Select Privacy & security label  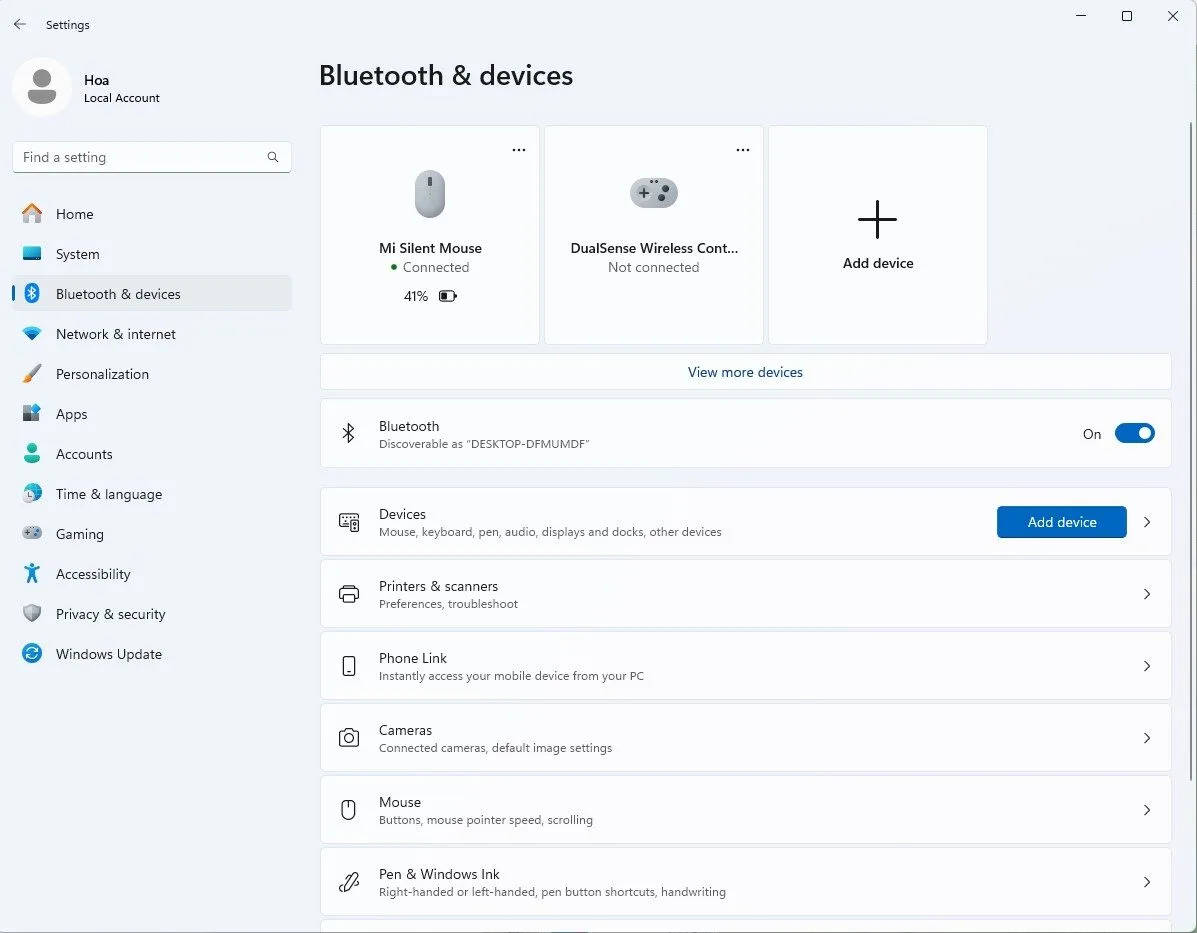pyautogui.click(x=111, y=614)
